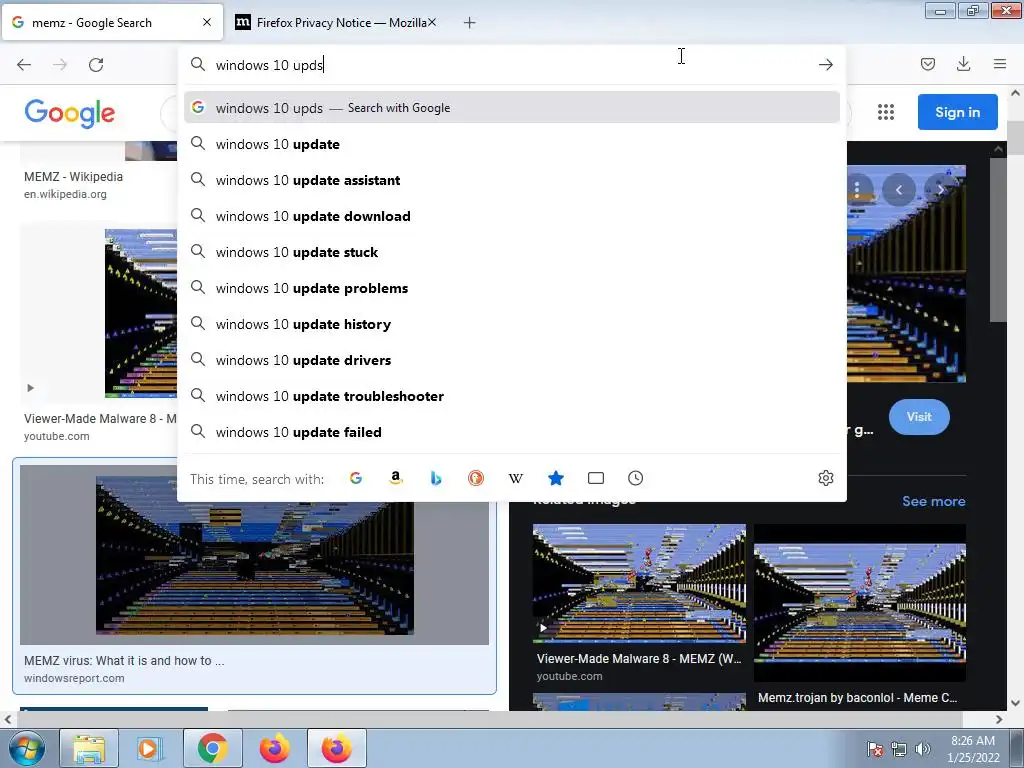Click the Sign in button
The height and width of the screenshot is (768, 1024).
(957, 112)
